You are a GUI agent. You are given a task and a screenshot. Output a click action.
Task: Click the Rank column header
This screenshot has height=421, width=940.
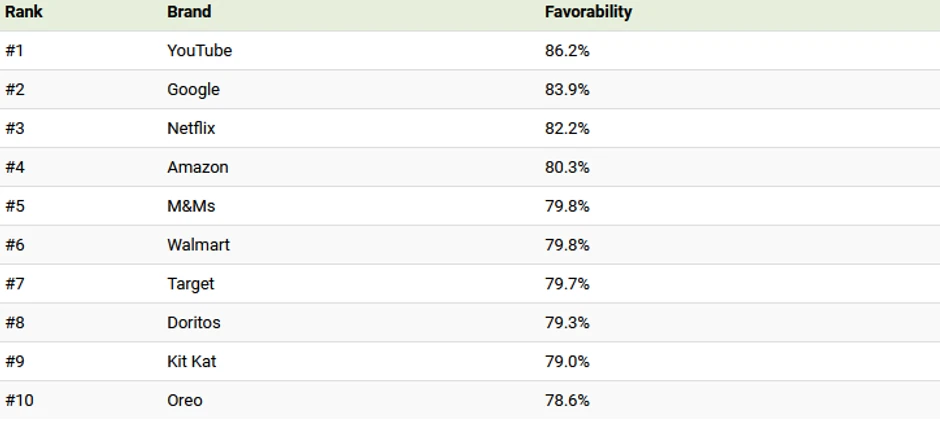[x=24, y=12]
